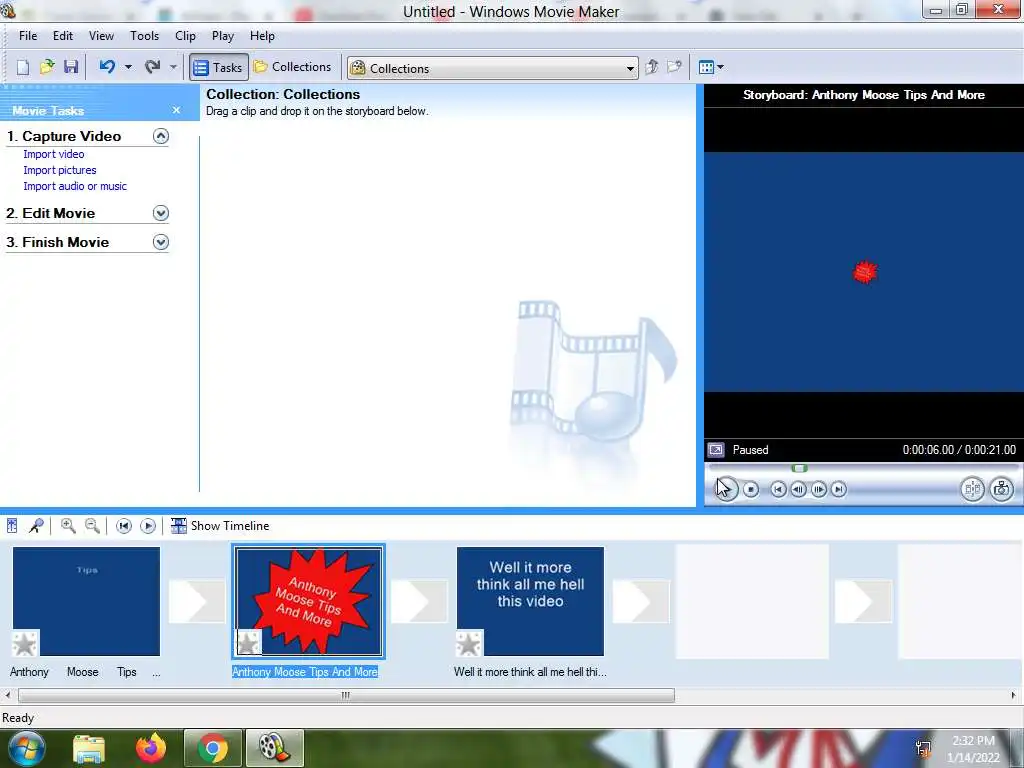The height and width of the screenshot is (768, 1024).
Task: Expand the Finish Movie section
Action: tap(161, 242)
